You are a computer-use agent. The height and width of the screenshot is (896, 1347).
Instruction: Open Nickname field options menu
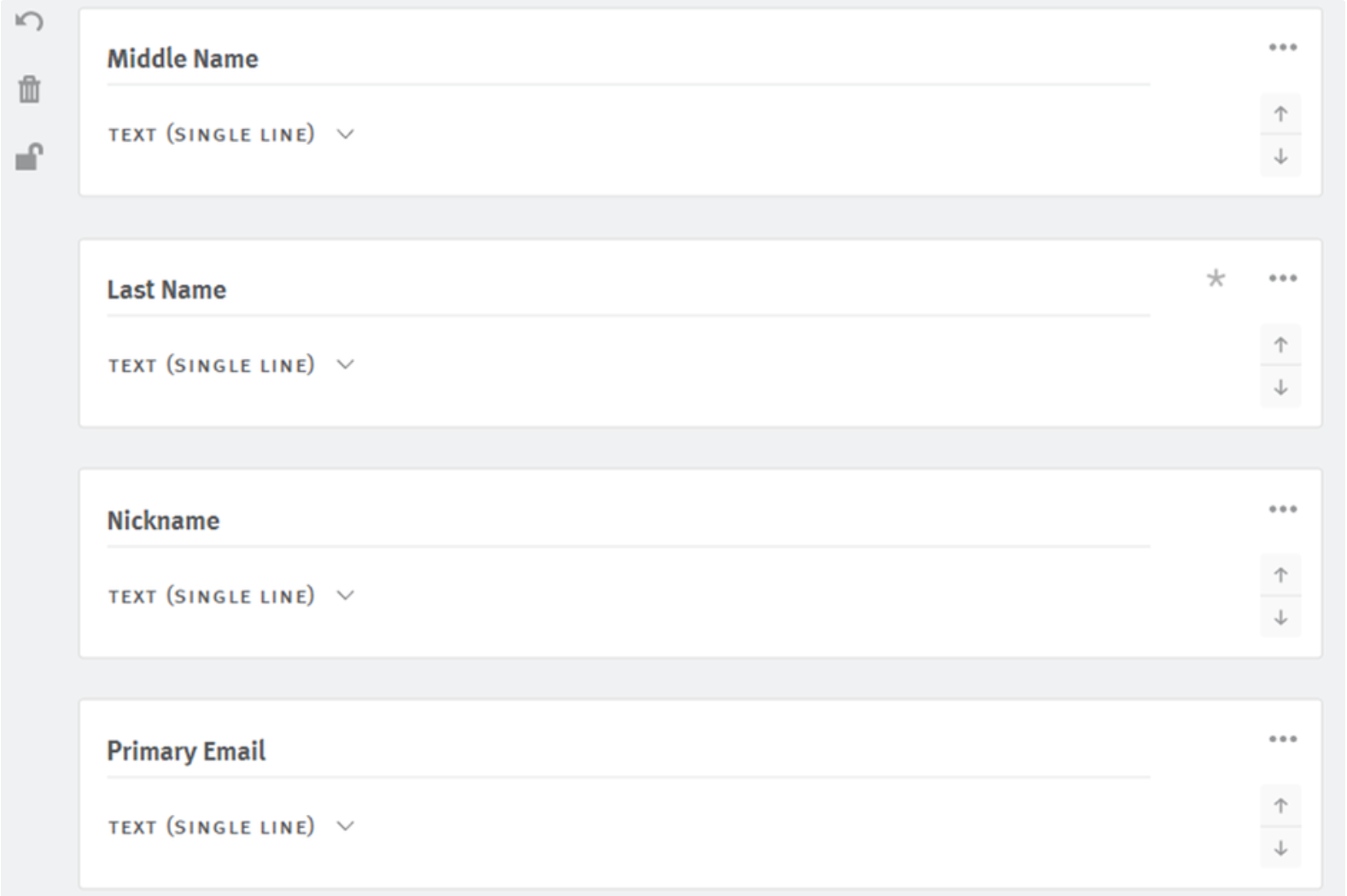(x=1282, y=509)
